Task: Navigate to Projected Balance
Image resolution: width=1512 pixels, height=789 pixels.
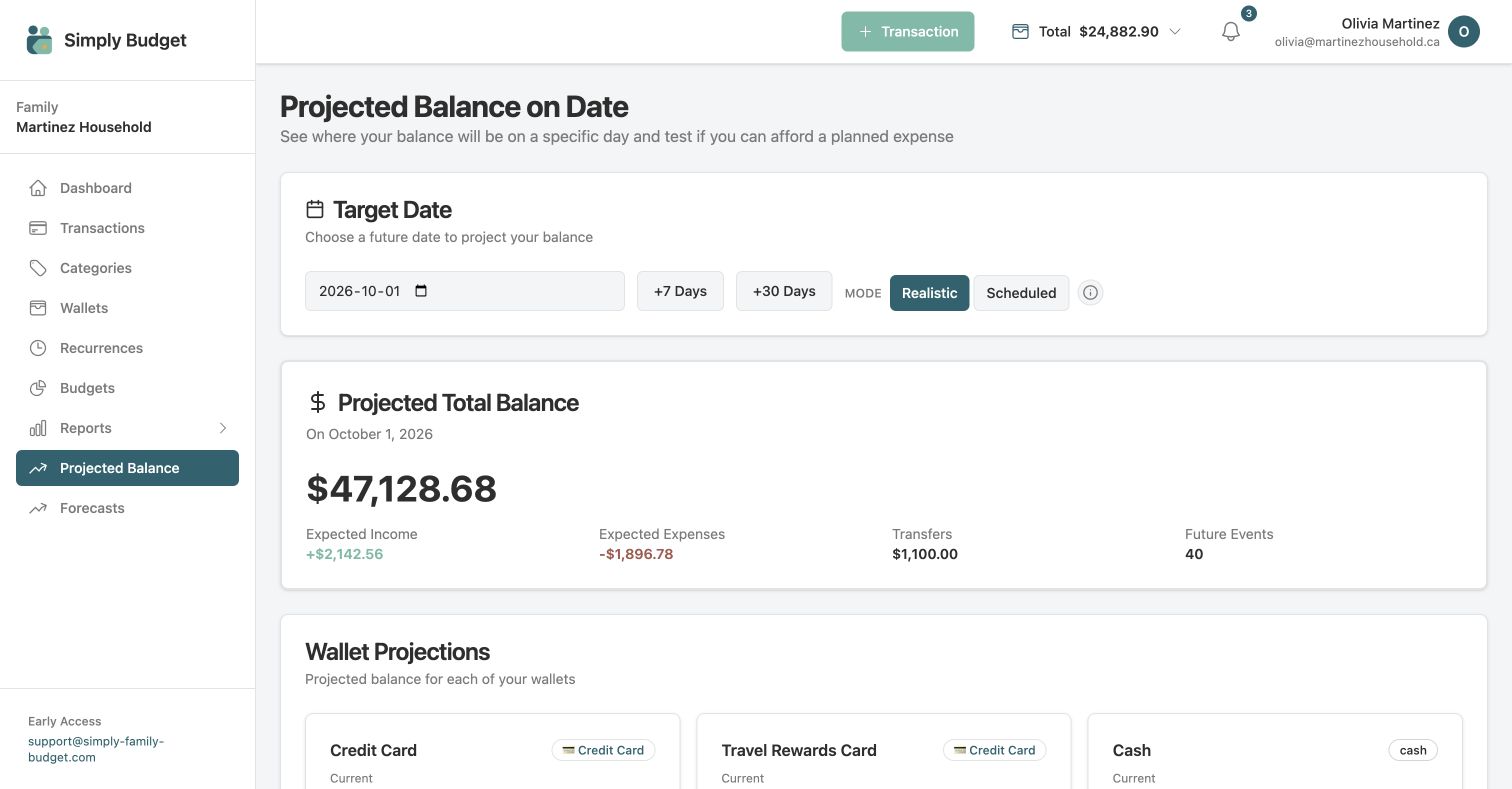Action: click(x=127, y=468)
